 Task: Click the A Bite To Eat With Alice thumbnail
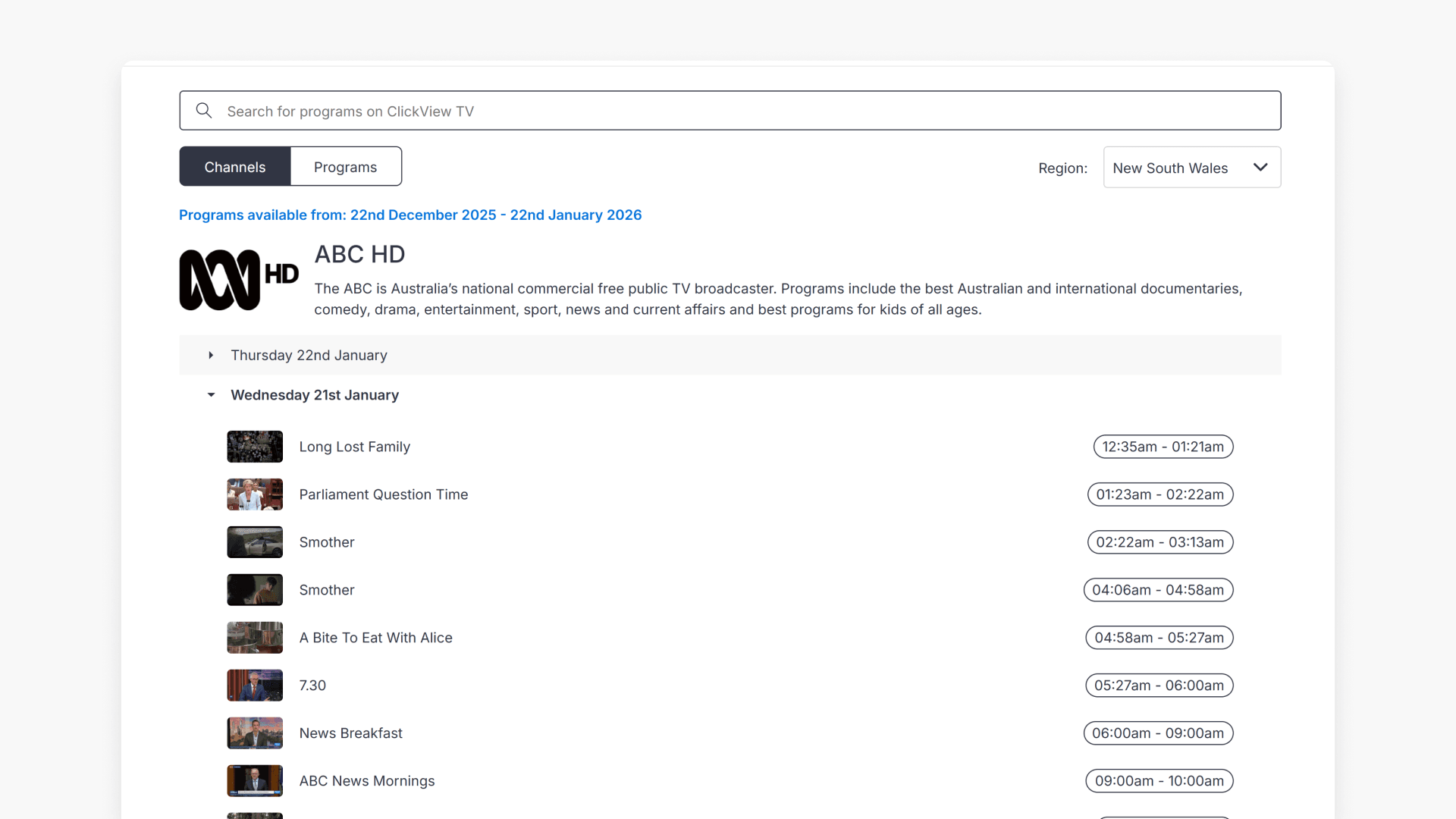pyautogui.click(x=254, y=637)
